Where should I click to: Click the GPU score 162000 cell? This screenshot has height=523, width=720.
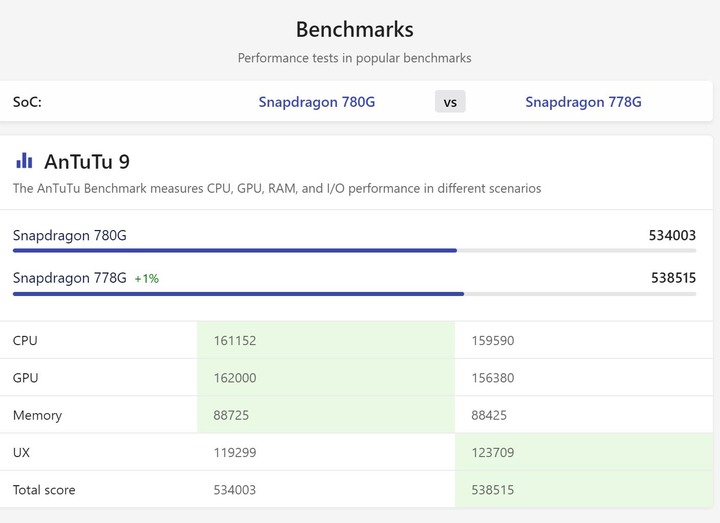[x=235, y=378]
